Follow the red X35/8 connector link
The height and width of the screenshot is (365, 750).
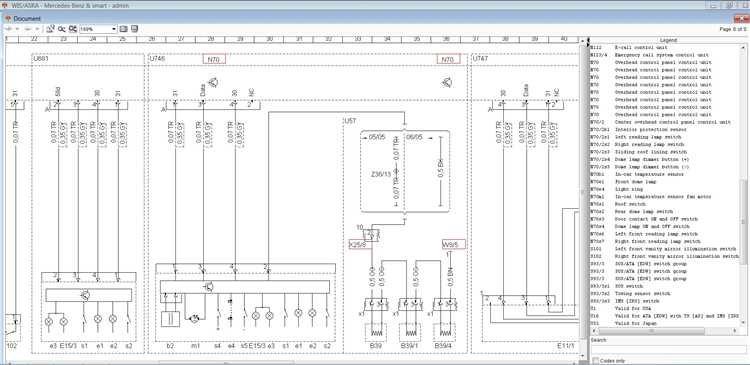(358, 244)
